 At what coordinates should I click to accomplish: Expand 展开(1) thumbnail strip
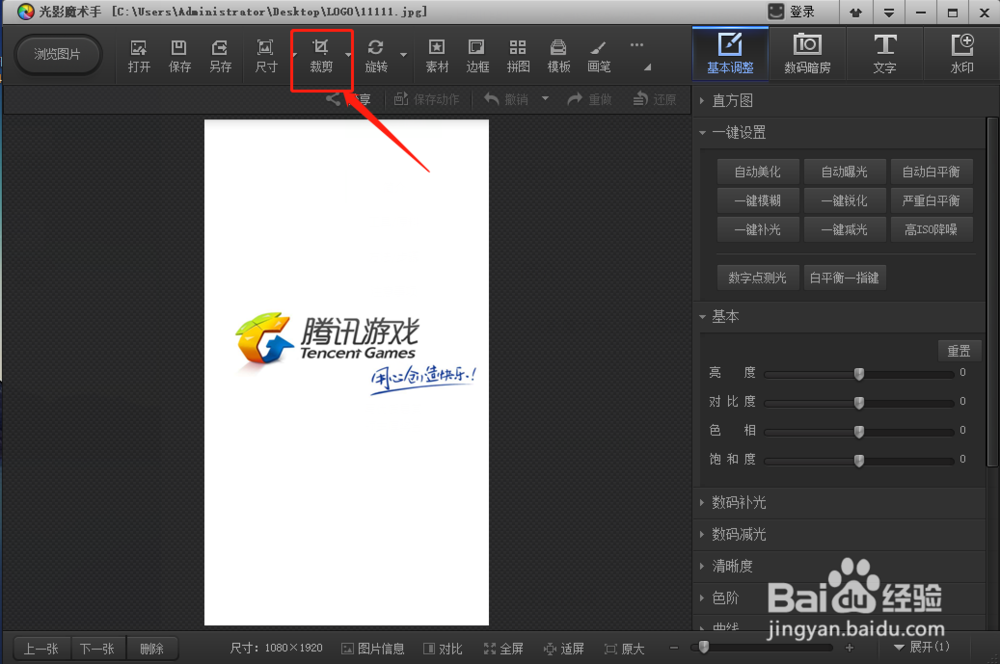coord(922,647)
